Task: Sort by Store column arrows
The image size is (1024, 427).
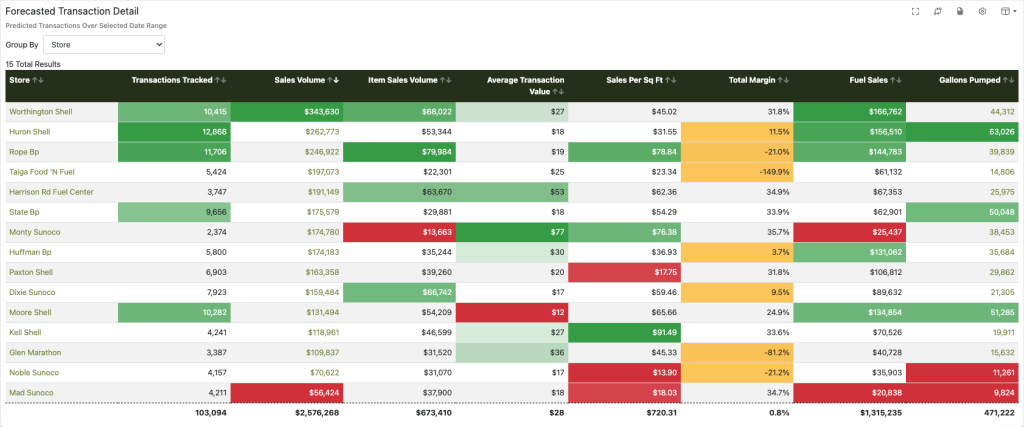Action: click(38, 80)
